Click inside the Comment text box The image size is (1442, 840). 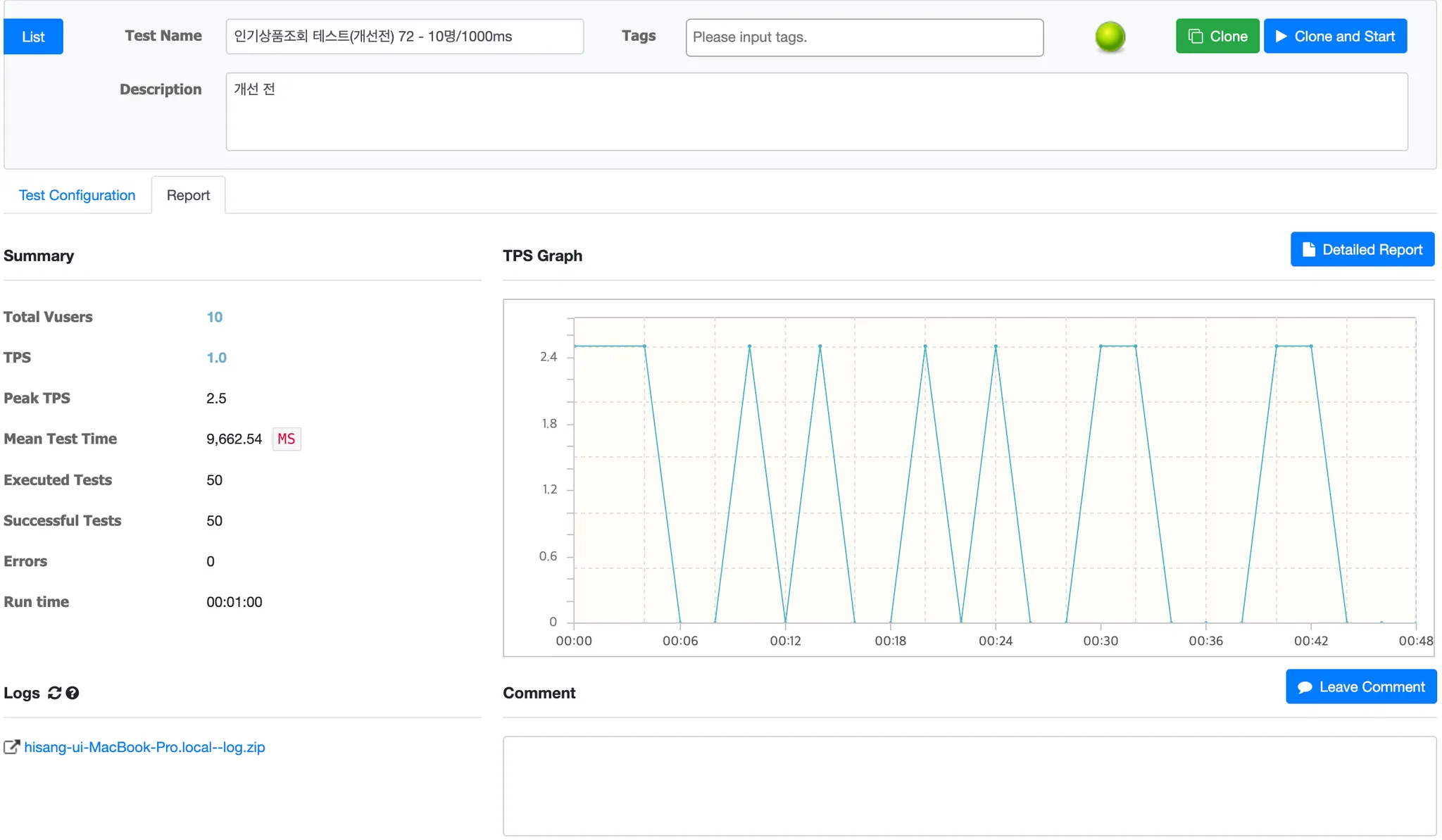(969, 786)
